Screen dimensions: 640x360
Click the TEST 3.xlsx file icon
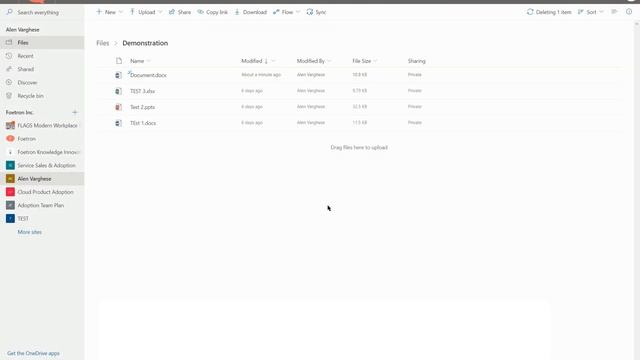click(x=118, y=91)
